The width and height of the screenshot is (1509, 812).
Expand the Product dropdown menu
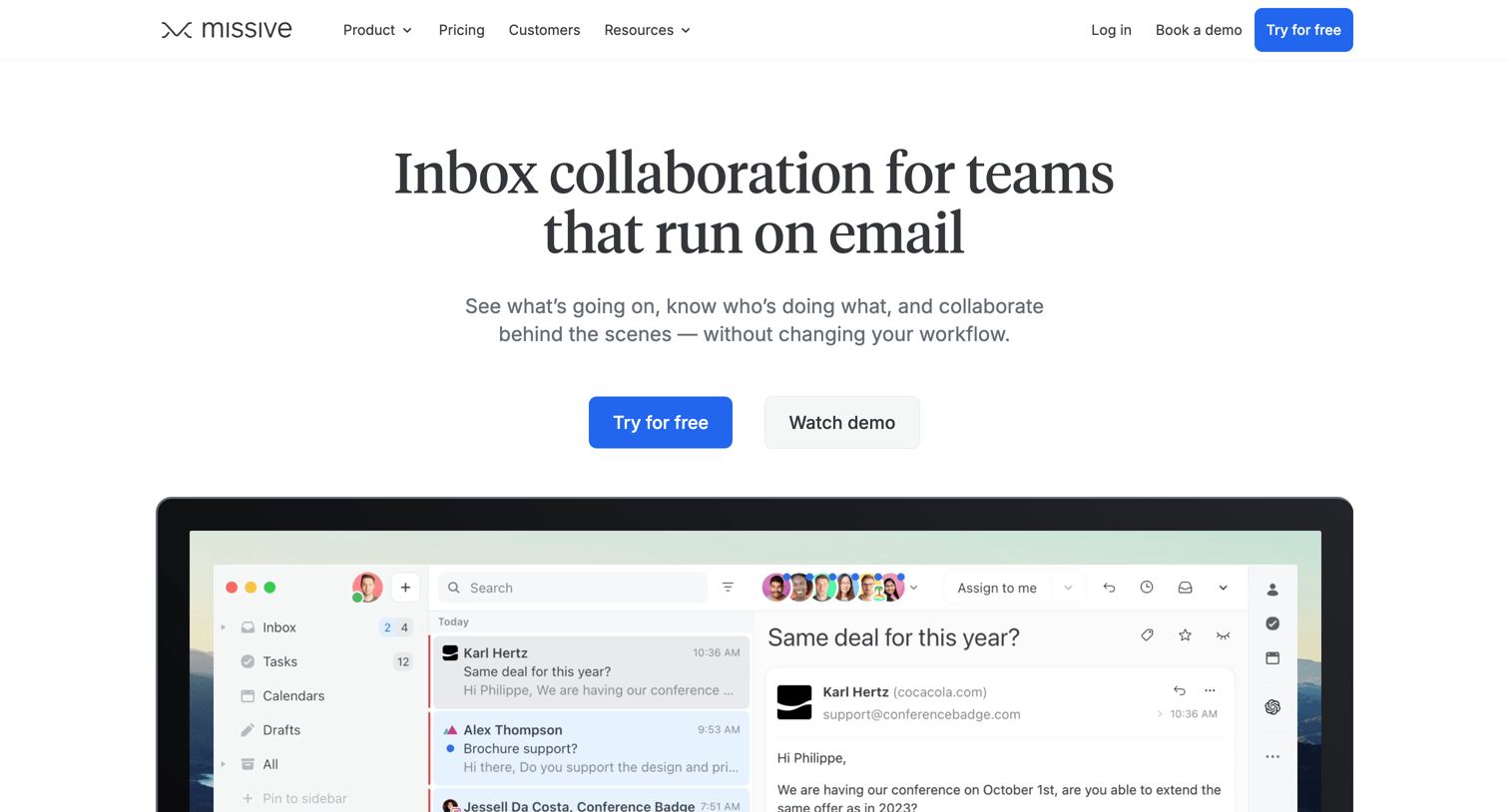coord(377,30)
